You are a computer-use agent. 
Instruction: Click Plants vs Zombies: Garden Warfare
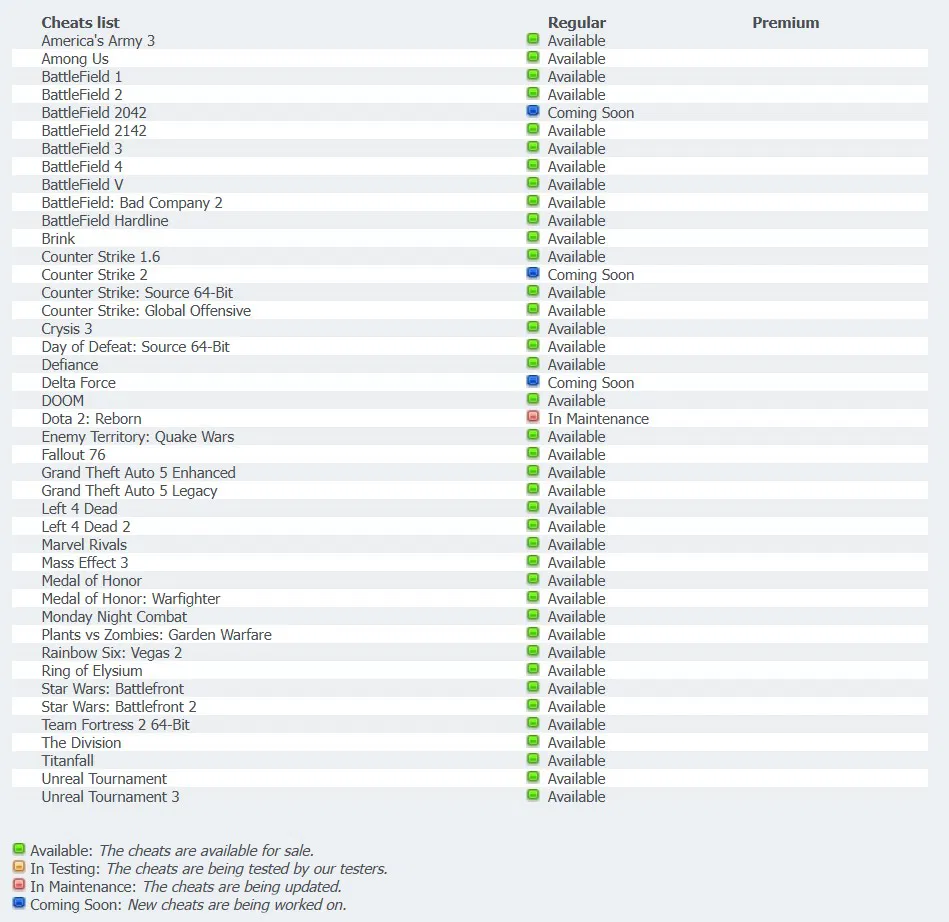(x=156, y=634)
